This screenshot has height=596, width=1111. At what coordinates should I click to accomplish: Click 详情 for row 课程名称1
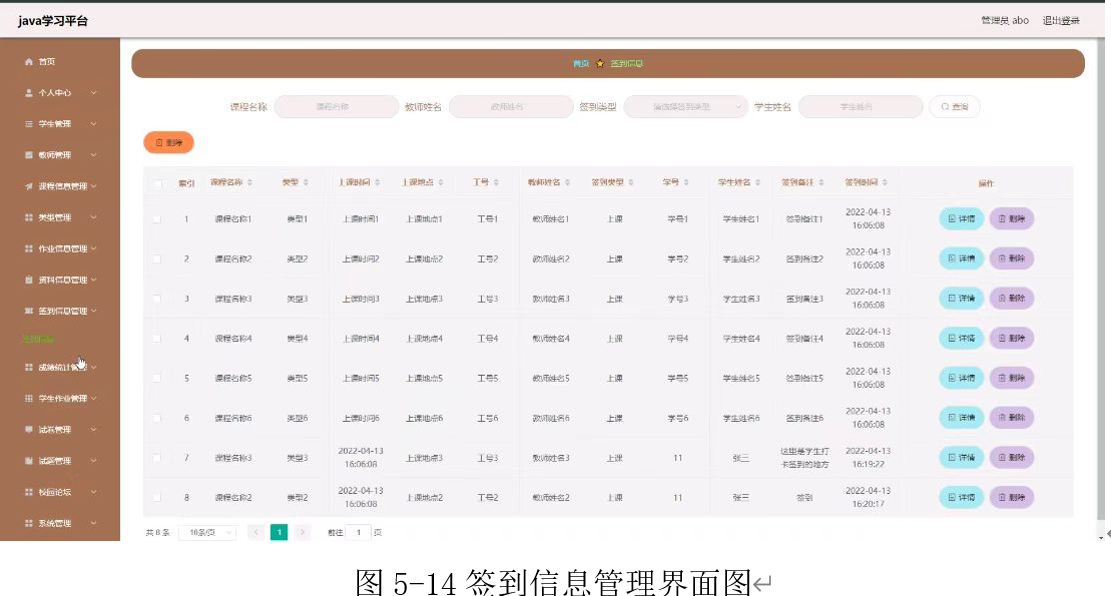[x=961, y=219]
